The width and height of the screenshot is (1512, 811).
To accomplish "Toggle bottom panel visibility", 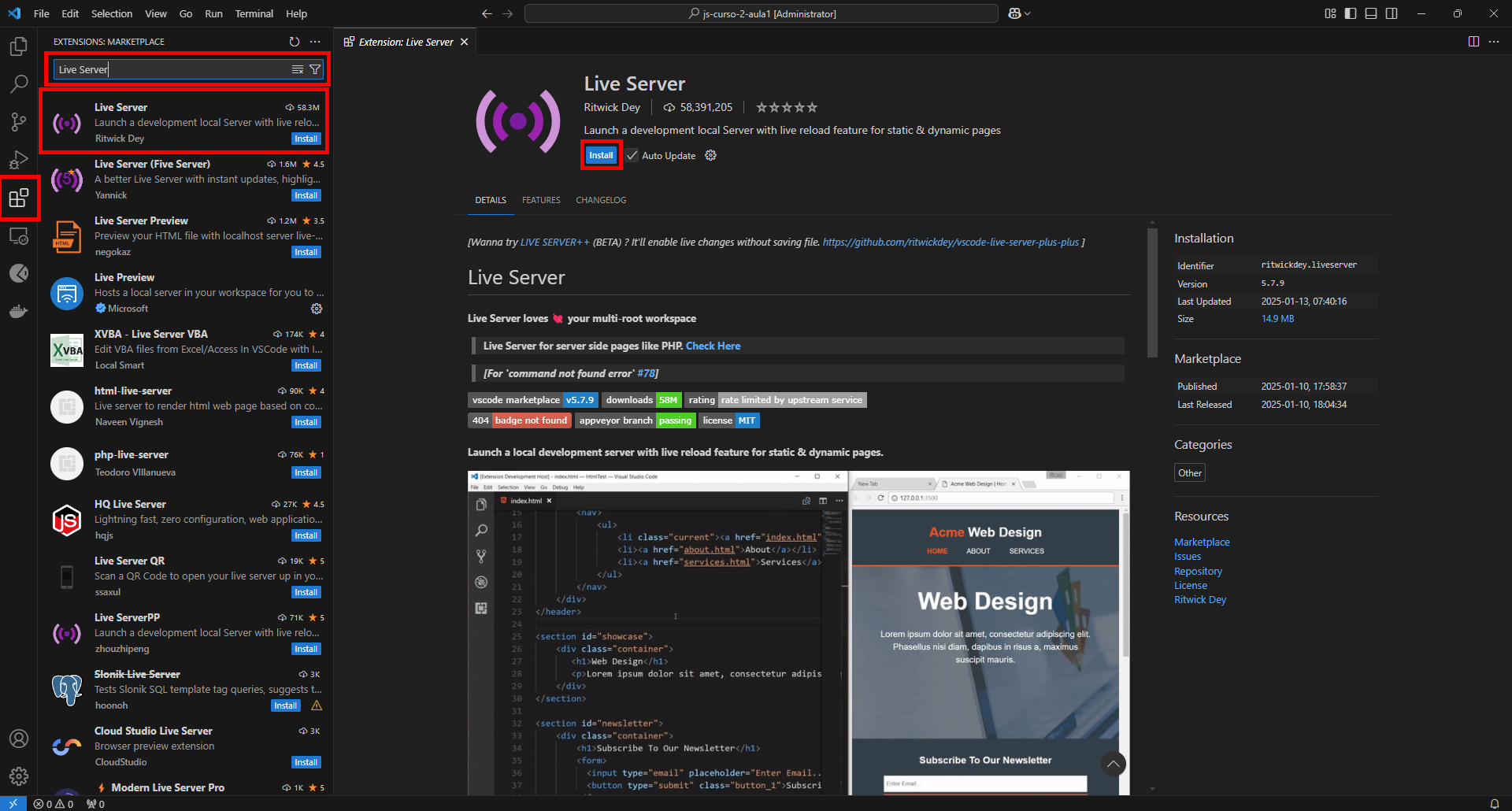I will [x=1371, y=13].
